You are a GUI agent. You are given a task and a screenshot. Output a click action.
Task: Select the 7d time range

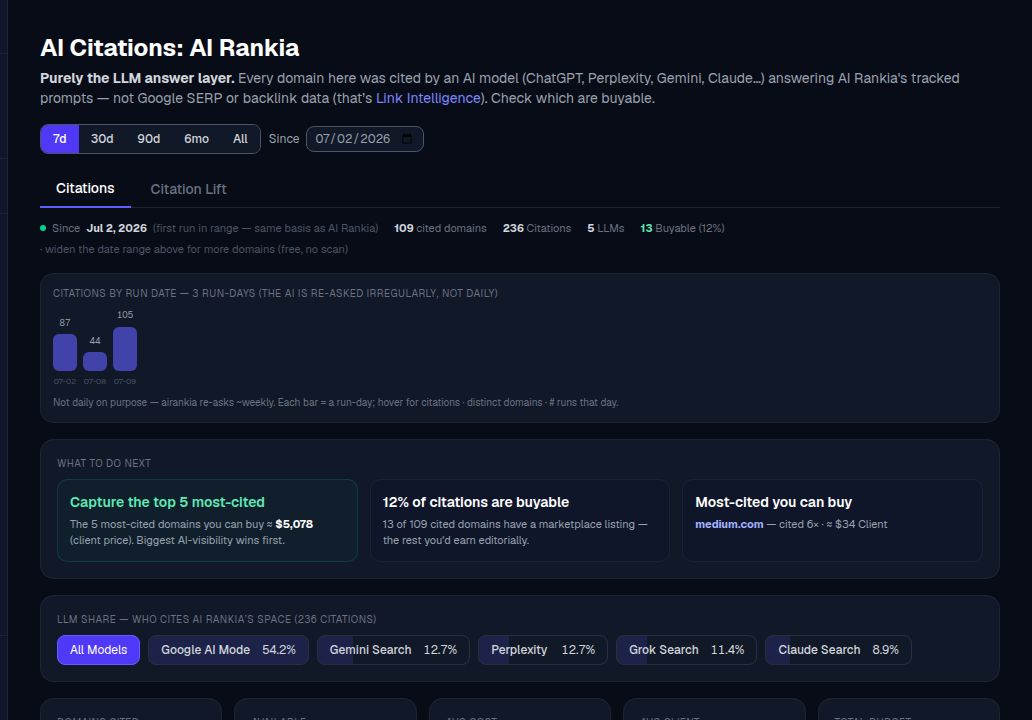click(x=59, y=139)
